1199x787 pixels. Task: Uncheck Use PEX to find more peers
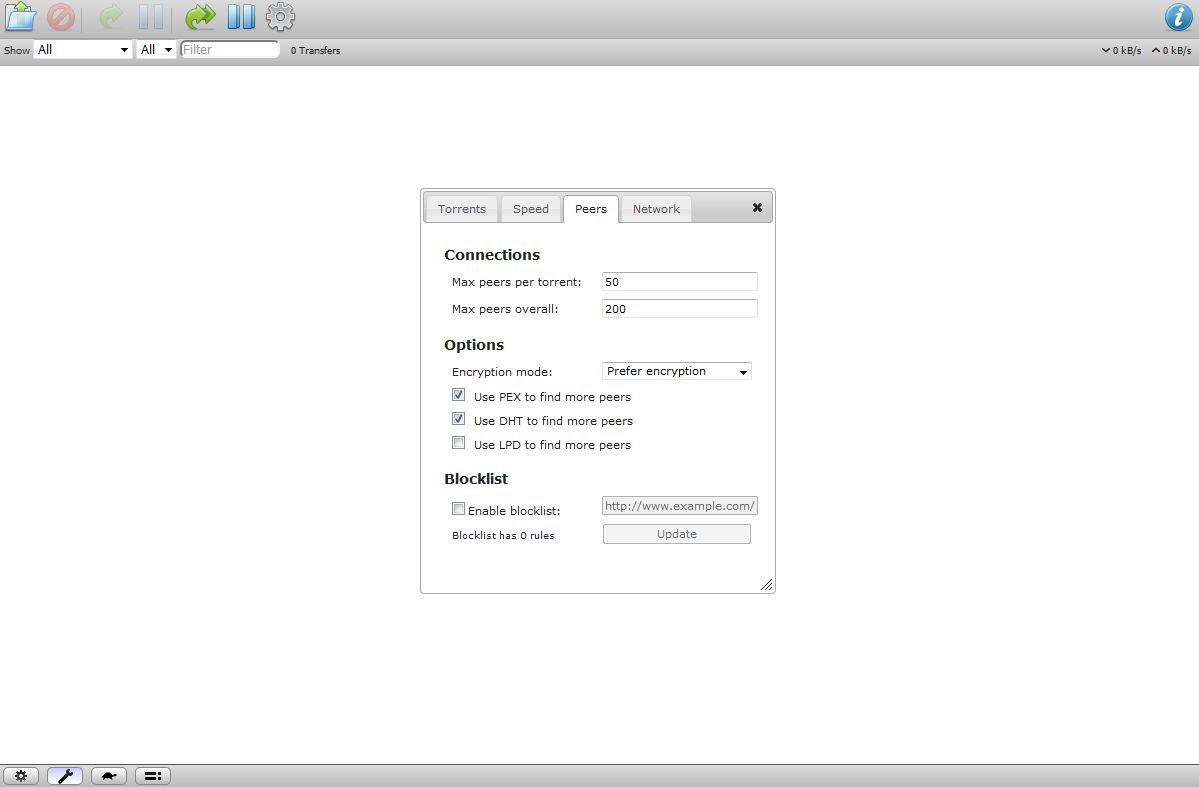(x=458, y=395)
